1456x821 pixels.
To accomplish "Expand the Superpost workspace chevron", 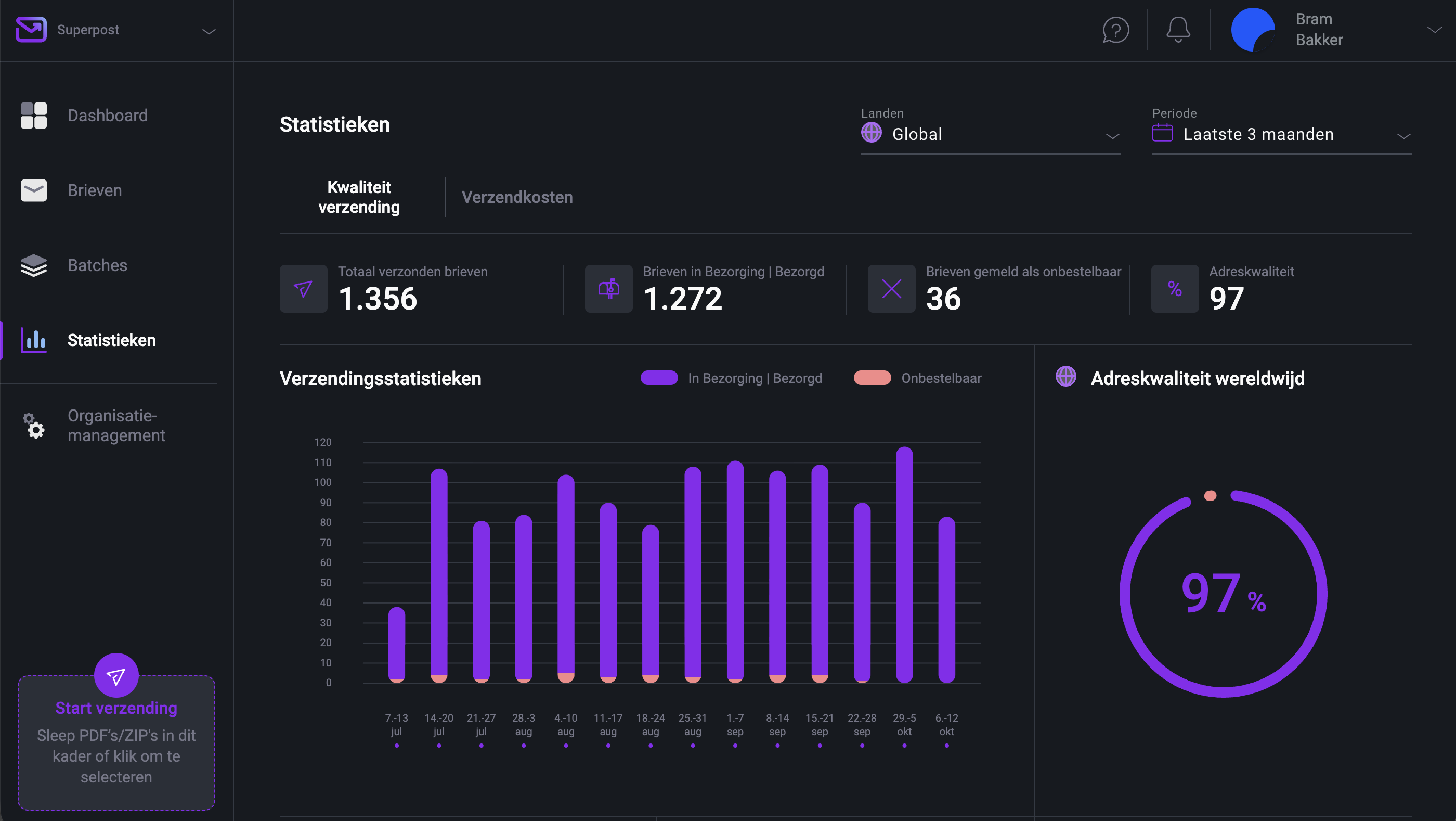I will 208,31.
